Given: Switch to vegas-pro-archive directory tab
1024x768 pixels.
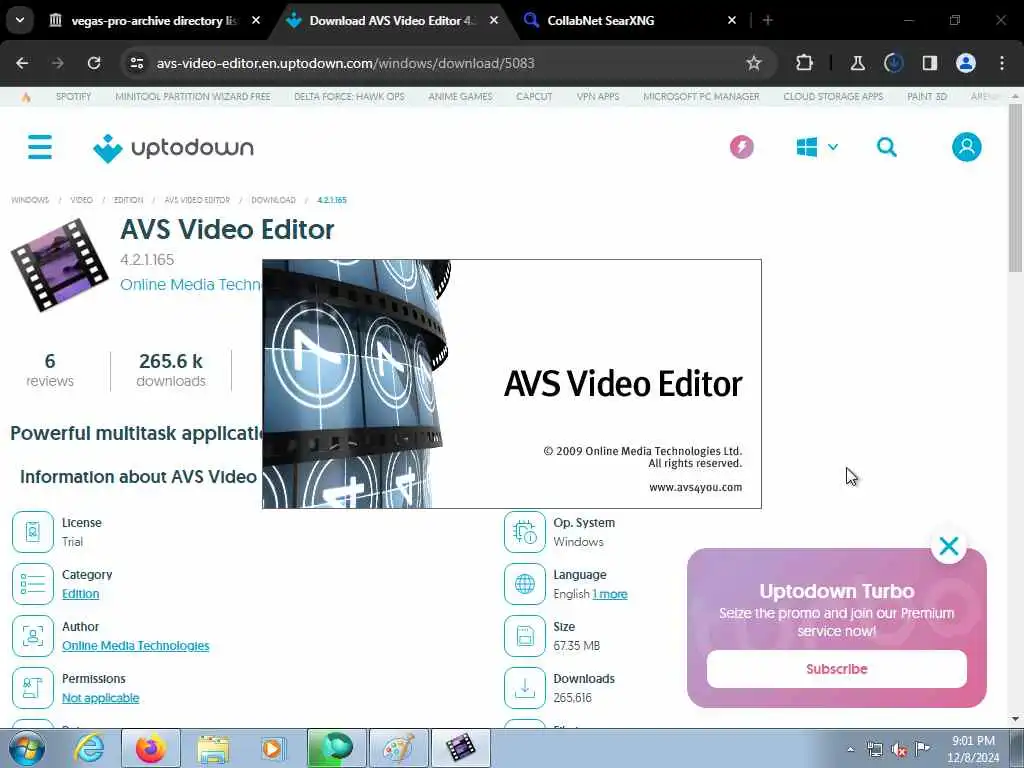Looking at the screenshot, I should coord(154,21).
